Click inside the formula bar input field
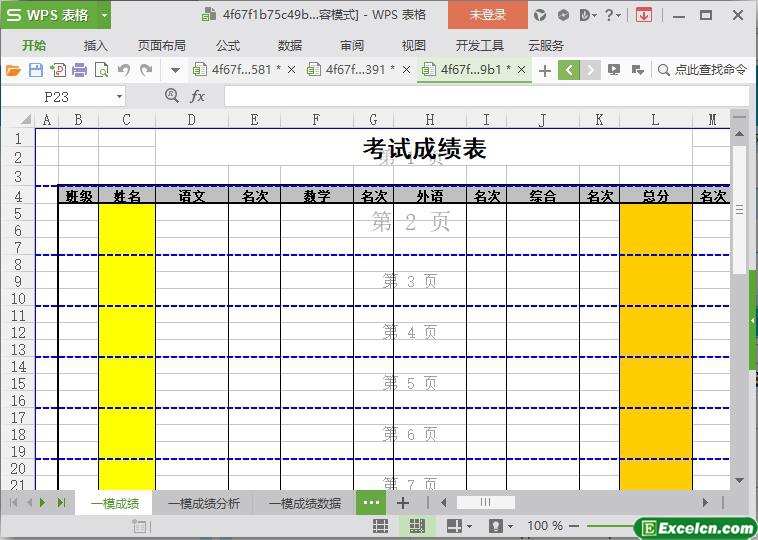Screen dimensions: 758x540 pos(480,96)
